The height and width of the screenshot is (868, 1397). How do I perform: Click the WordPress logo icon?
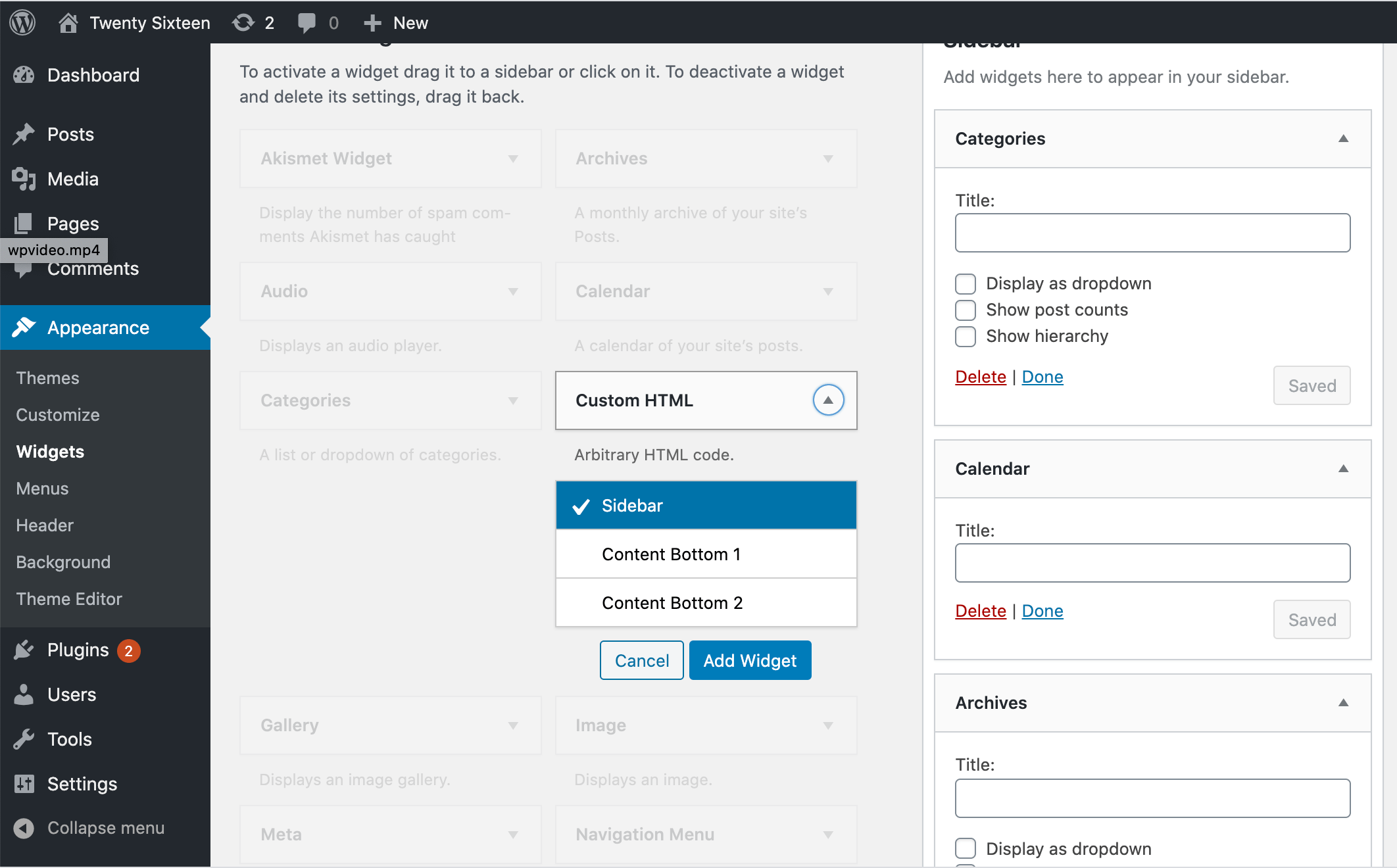[x=22, y=22]
